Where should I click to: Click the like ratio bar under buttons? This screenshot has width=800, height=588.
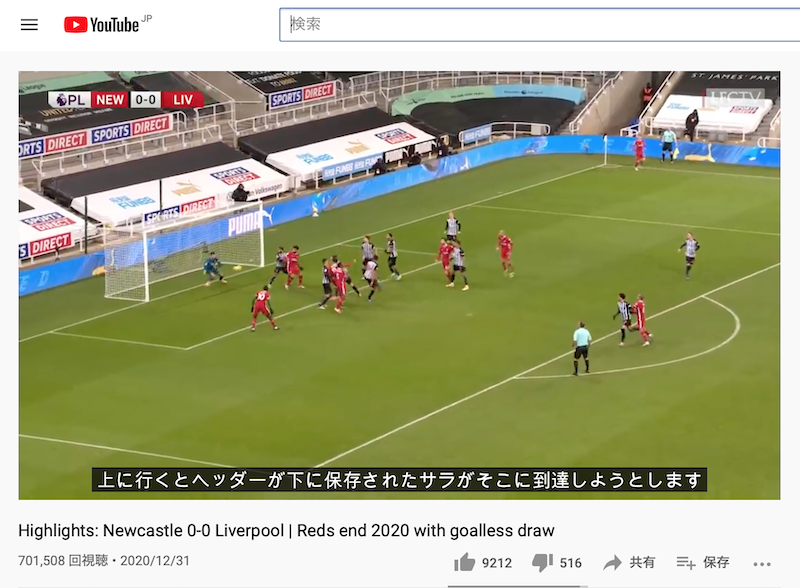pyautogui.click(x=518, y=586)
